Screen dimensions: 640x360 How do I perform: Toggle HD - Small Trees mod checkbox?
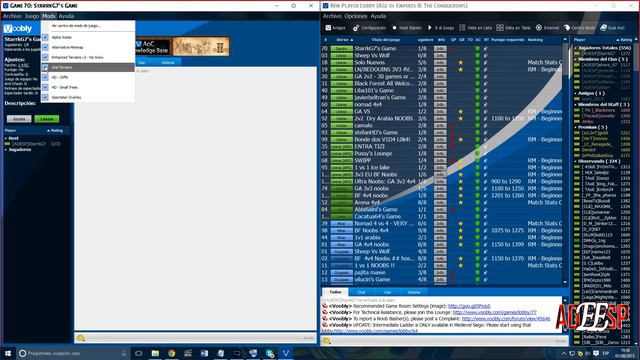[45, 87]
